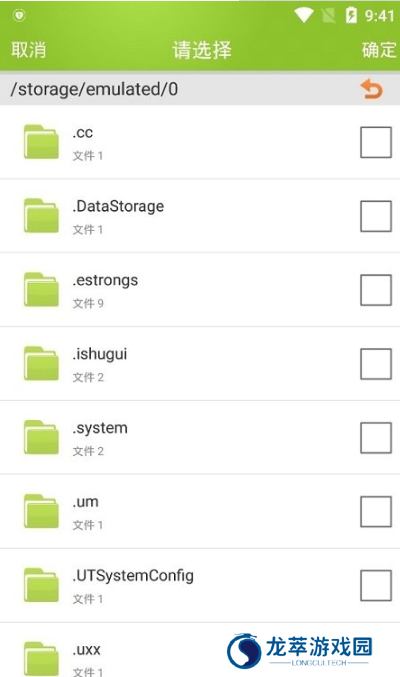Open the .cc folder icon

41,142
